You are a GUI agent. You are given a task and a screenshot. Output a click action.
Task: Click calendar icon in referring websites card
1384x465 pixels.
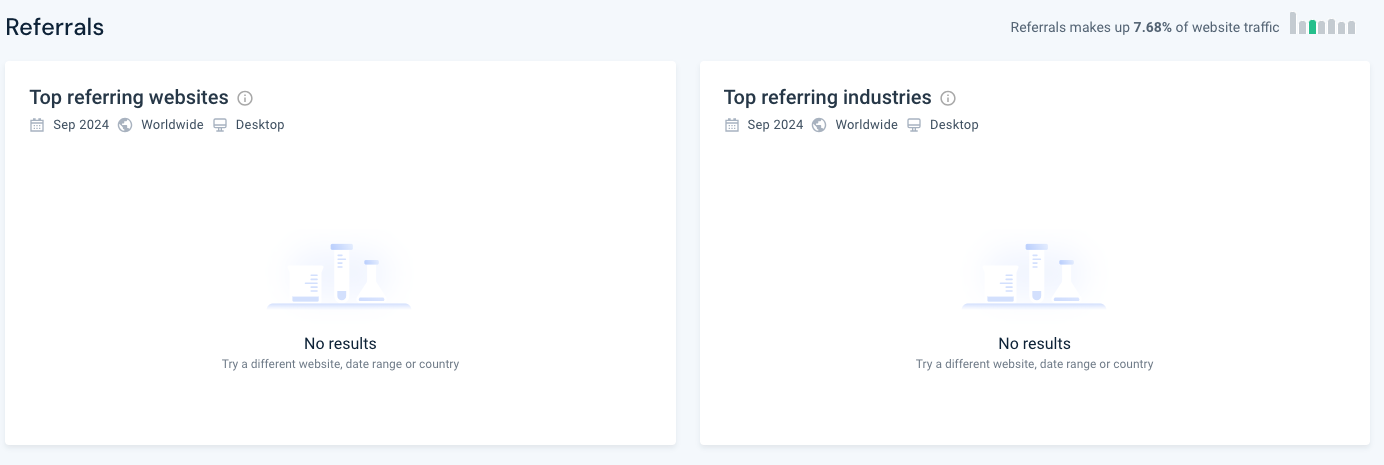37,125
